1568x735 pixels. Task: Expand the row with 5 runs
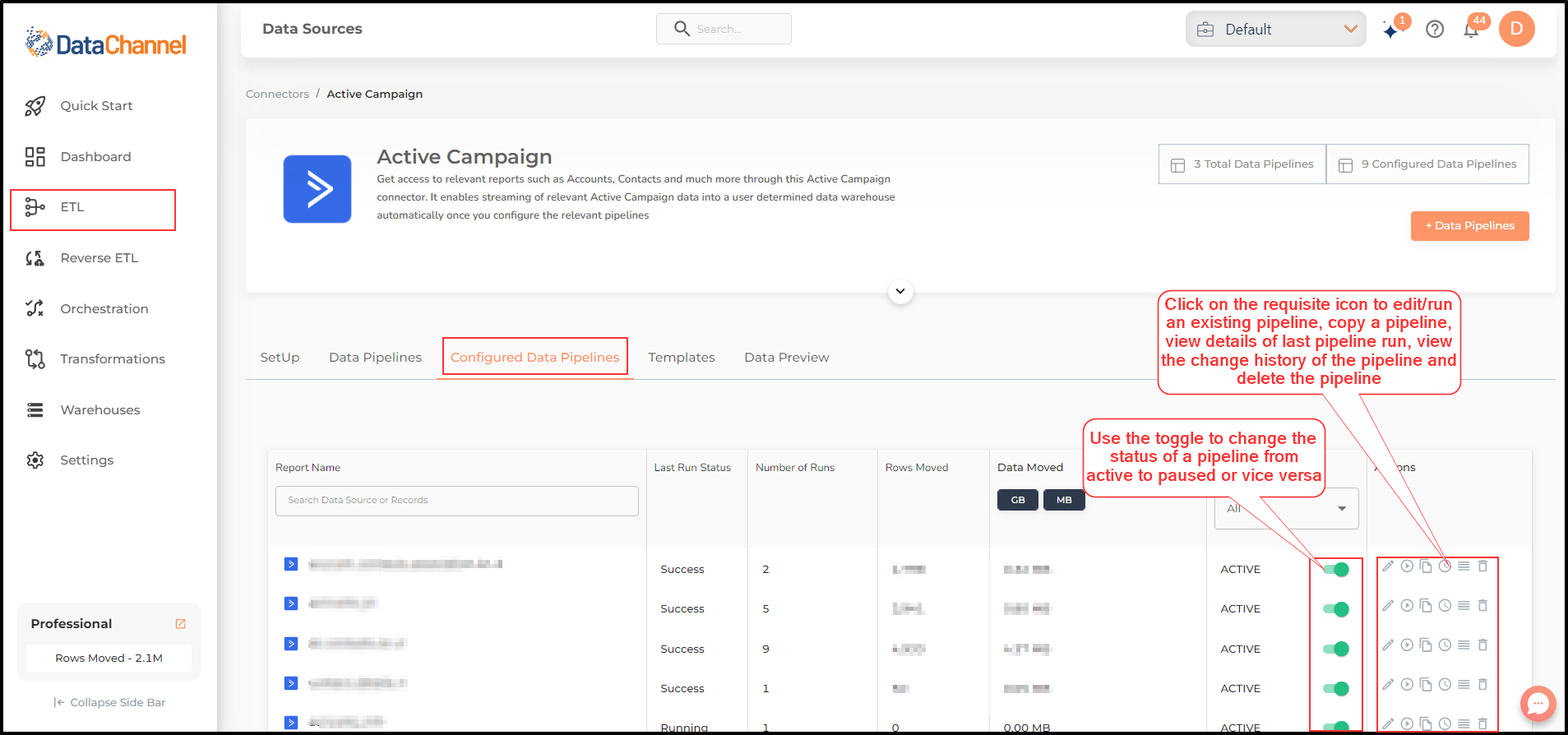(291, 603)
